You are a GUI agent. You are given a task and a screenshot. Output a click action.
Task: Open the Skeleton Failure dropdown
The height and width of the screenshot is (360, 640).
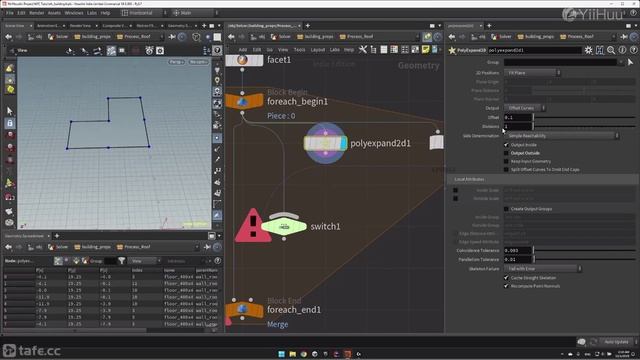click(543, 269)
